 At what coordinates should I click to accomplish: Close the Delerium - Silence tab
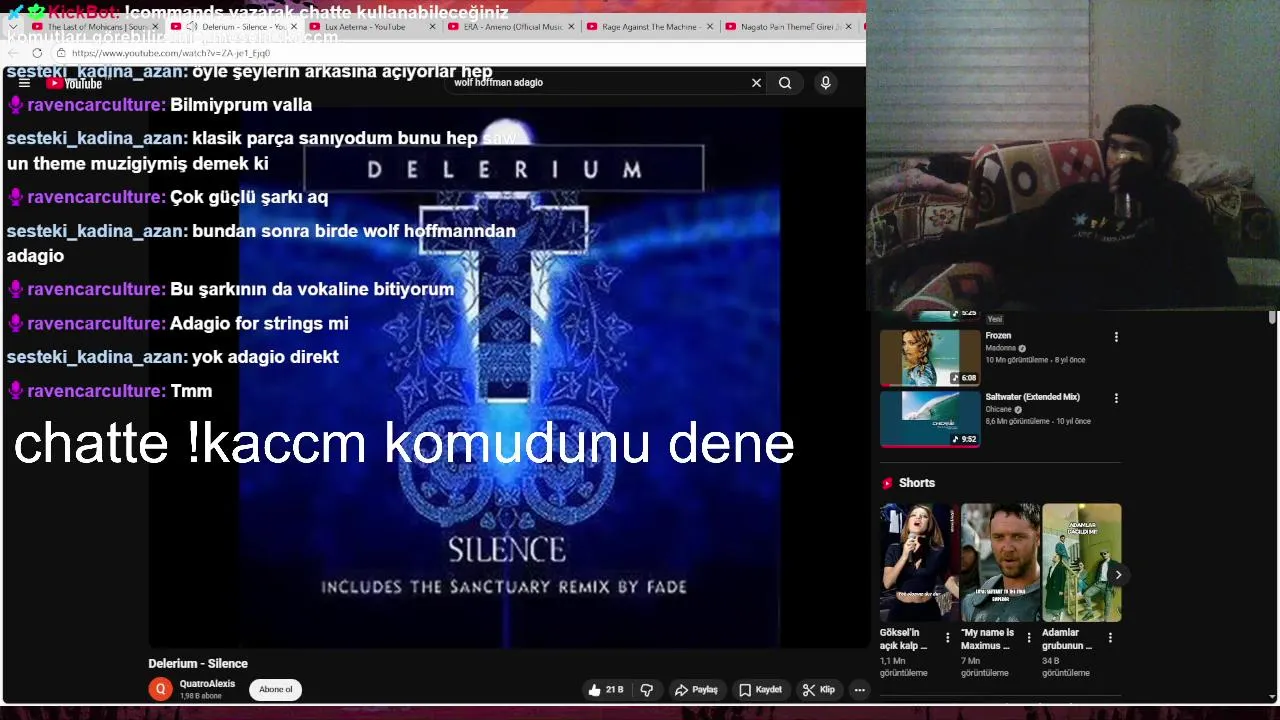[294, 27]
